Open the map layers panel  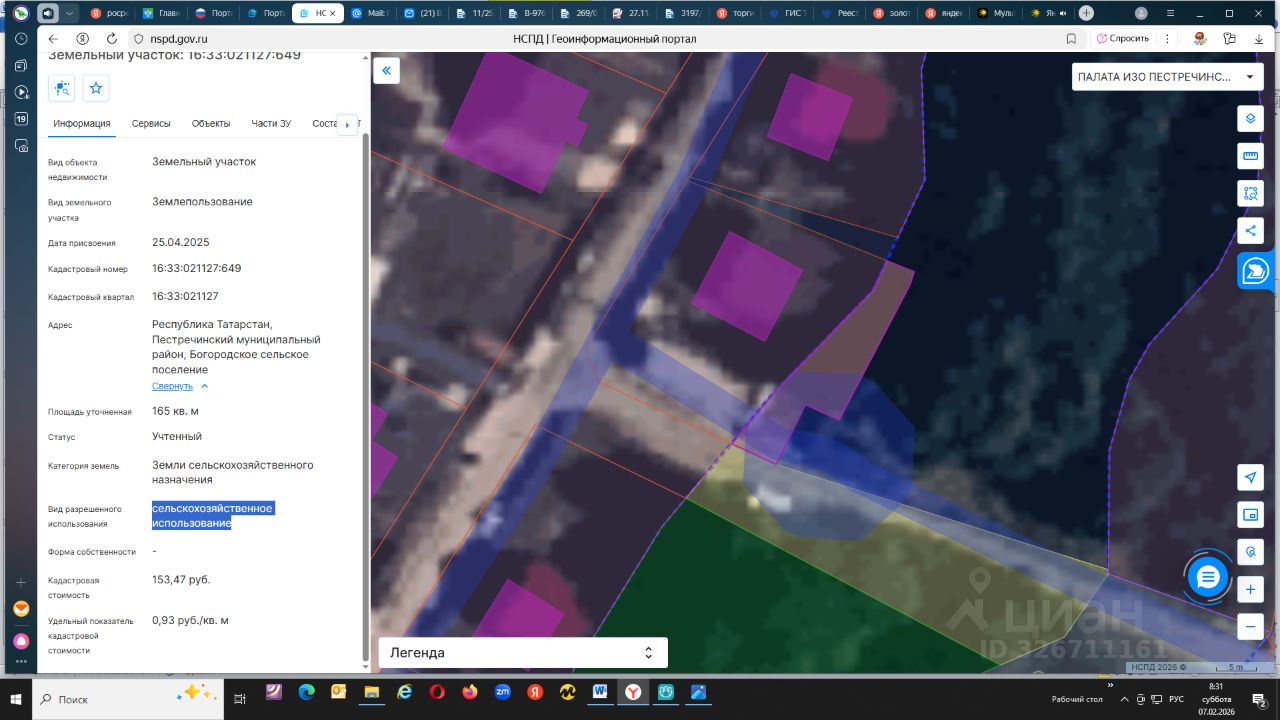click(x=1249, y=119)
